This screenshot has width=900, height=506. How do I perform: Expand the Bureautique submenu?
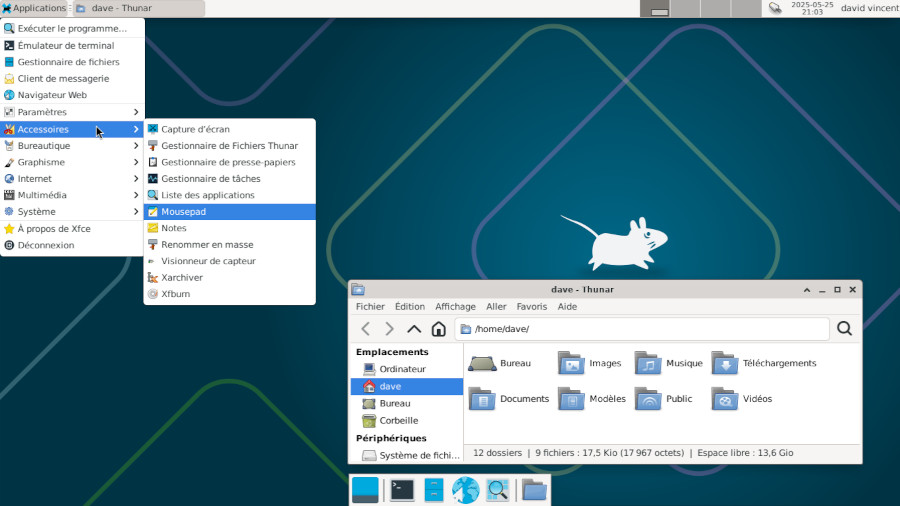72,146
